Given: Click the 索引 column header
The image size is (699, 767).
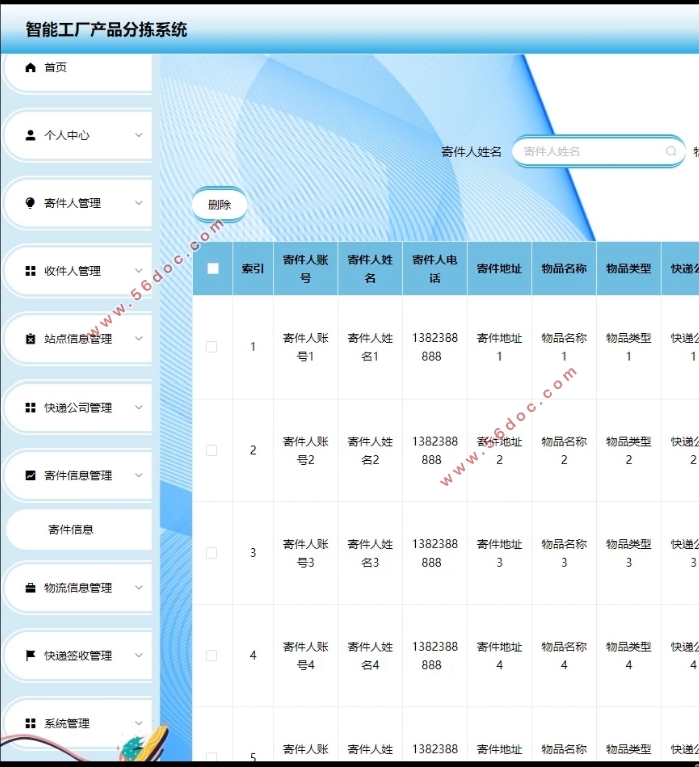Looking at the screenshot, I should click(x=253, y=268).
